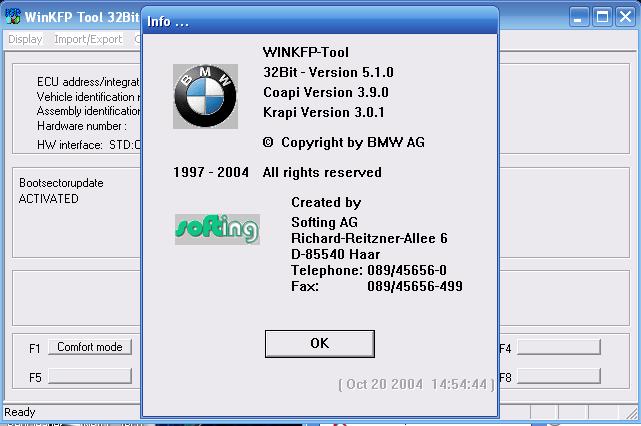Click the empty F5 function button
Screen dimensions: 641x426
tap(90, 376)
